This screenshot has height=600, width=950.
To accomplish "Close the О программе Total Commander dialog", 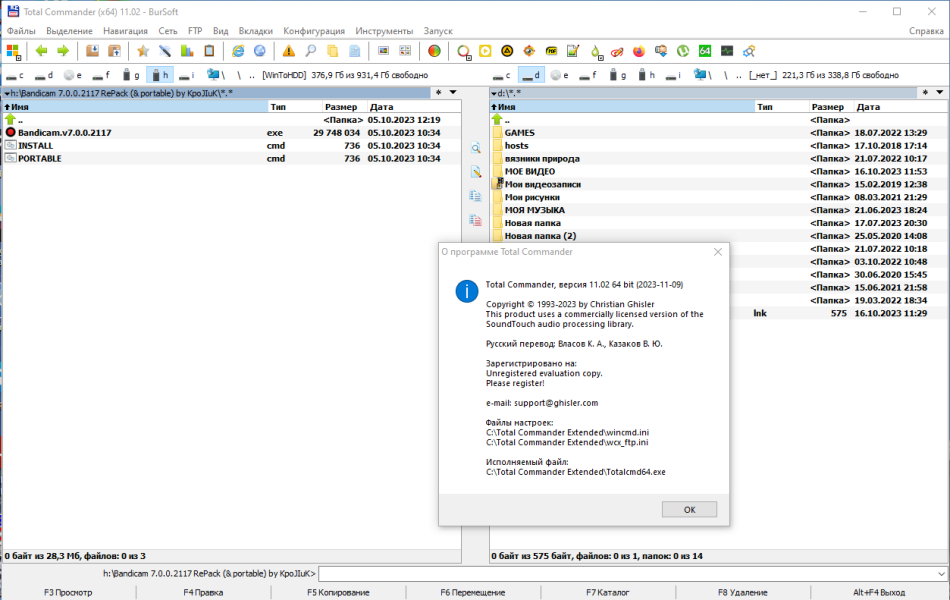I will coord(718,252).
